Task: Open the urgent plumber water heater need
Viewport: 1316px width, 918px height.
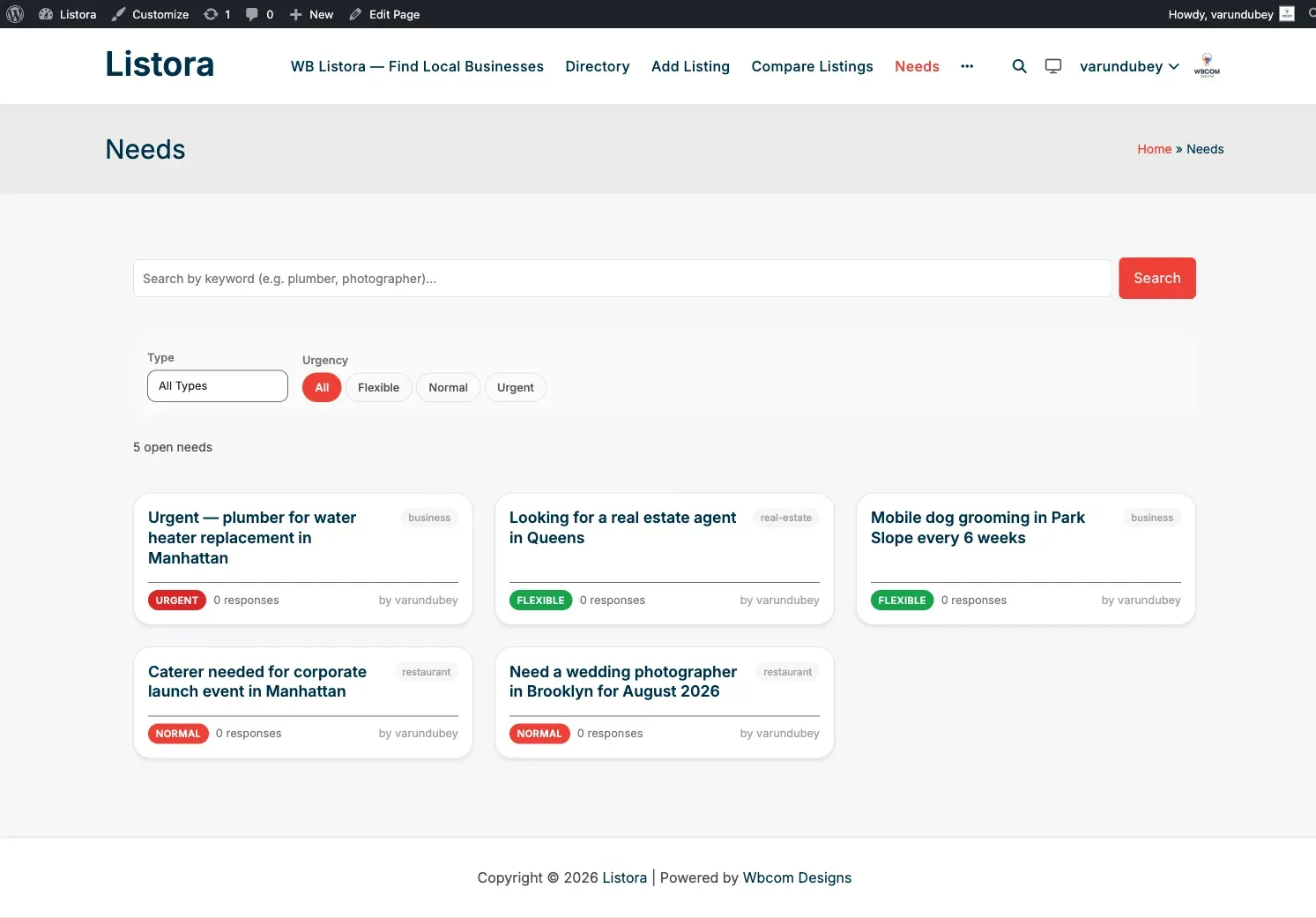Action: (252, 538)
